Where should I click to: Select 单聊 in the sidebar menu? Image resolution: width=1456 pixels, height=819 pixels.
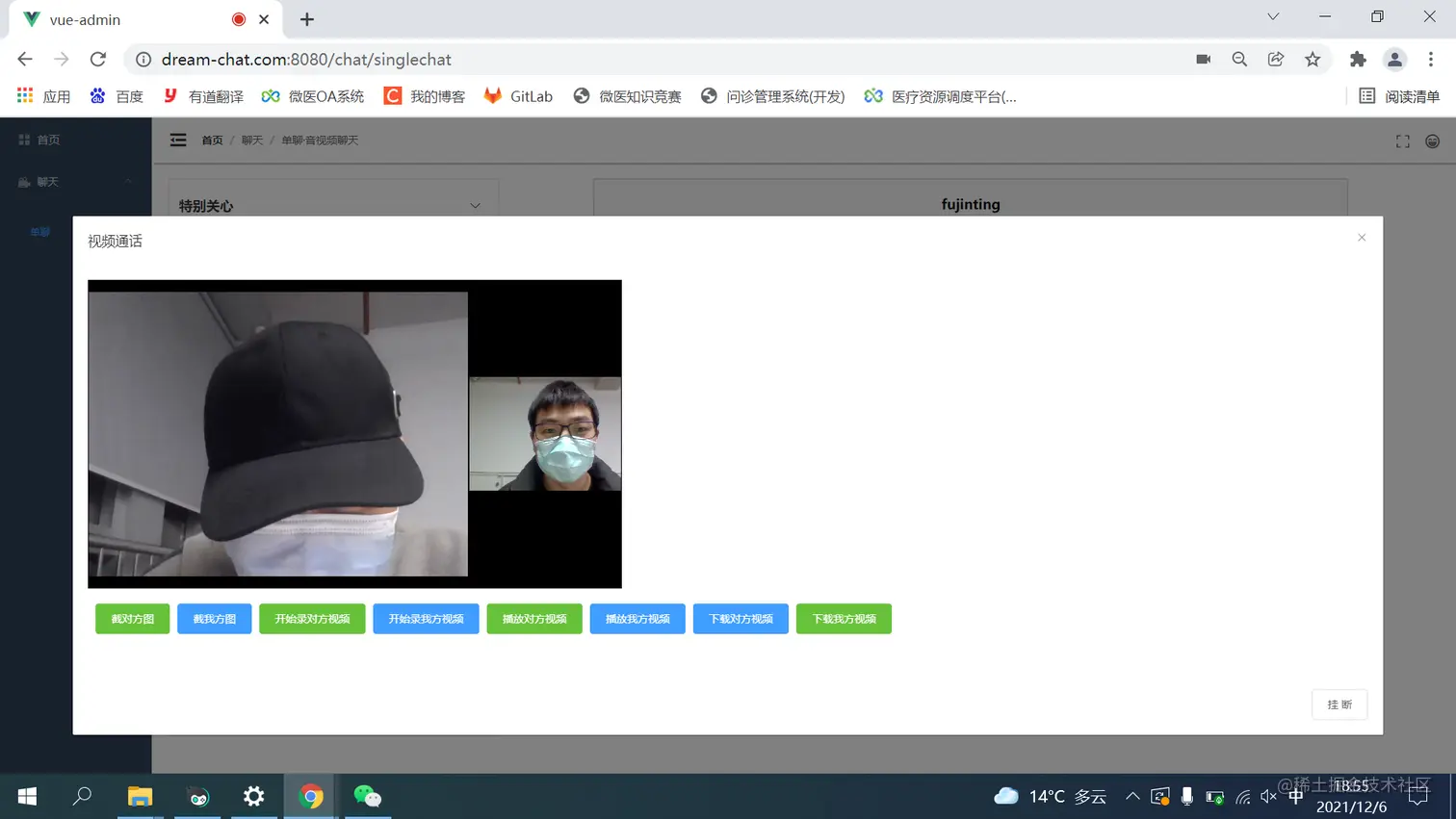tap(40, 231)
